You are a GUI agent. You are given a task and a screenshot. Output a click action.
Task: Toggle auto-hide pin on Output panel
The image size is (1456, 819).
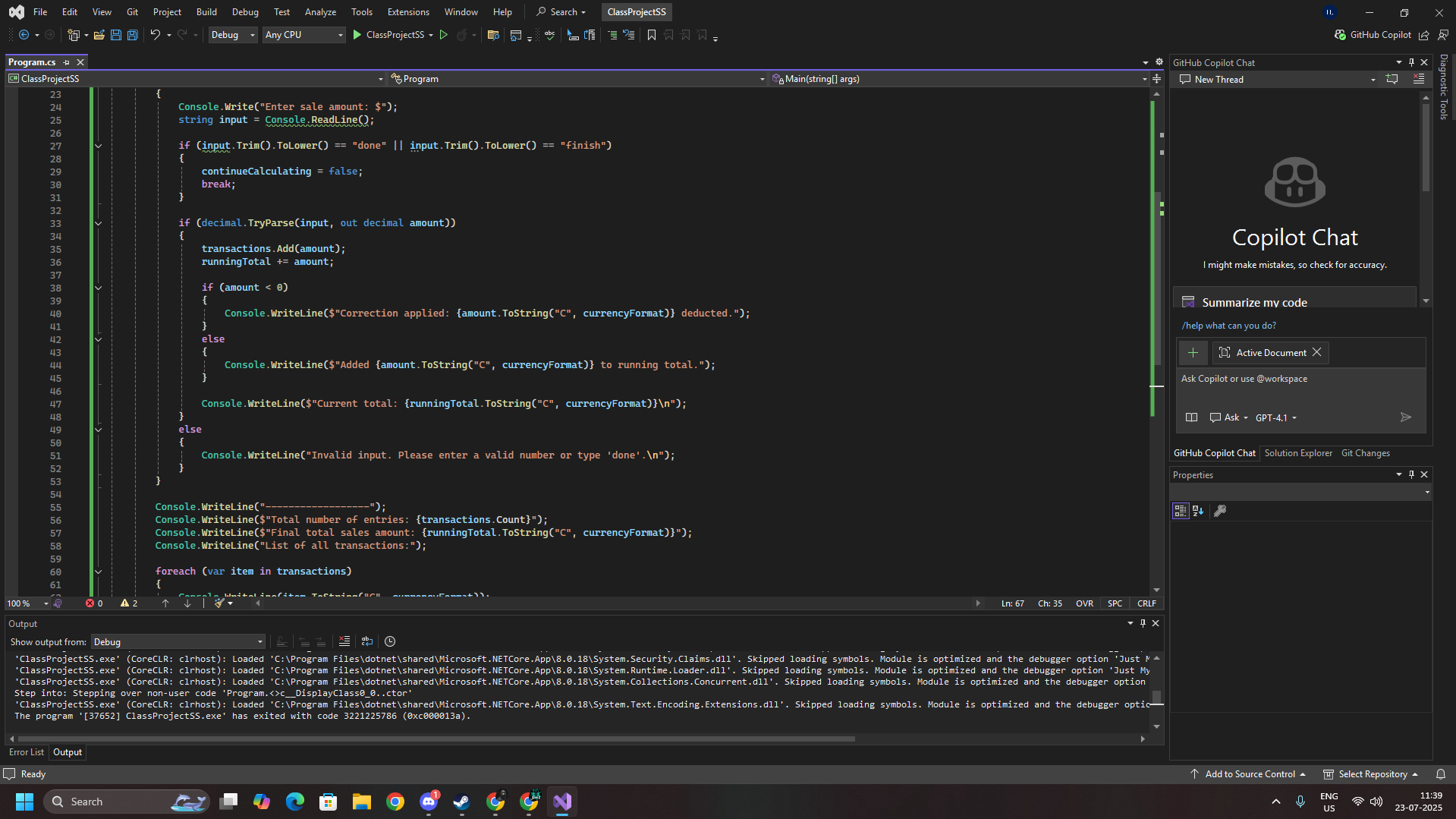pos(1143,623)
